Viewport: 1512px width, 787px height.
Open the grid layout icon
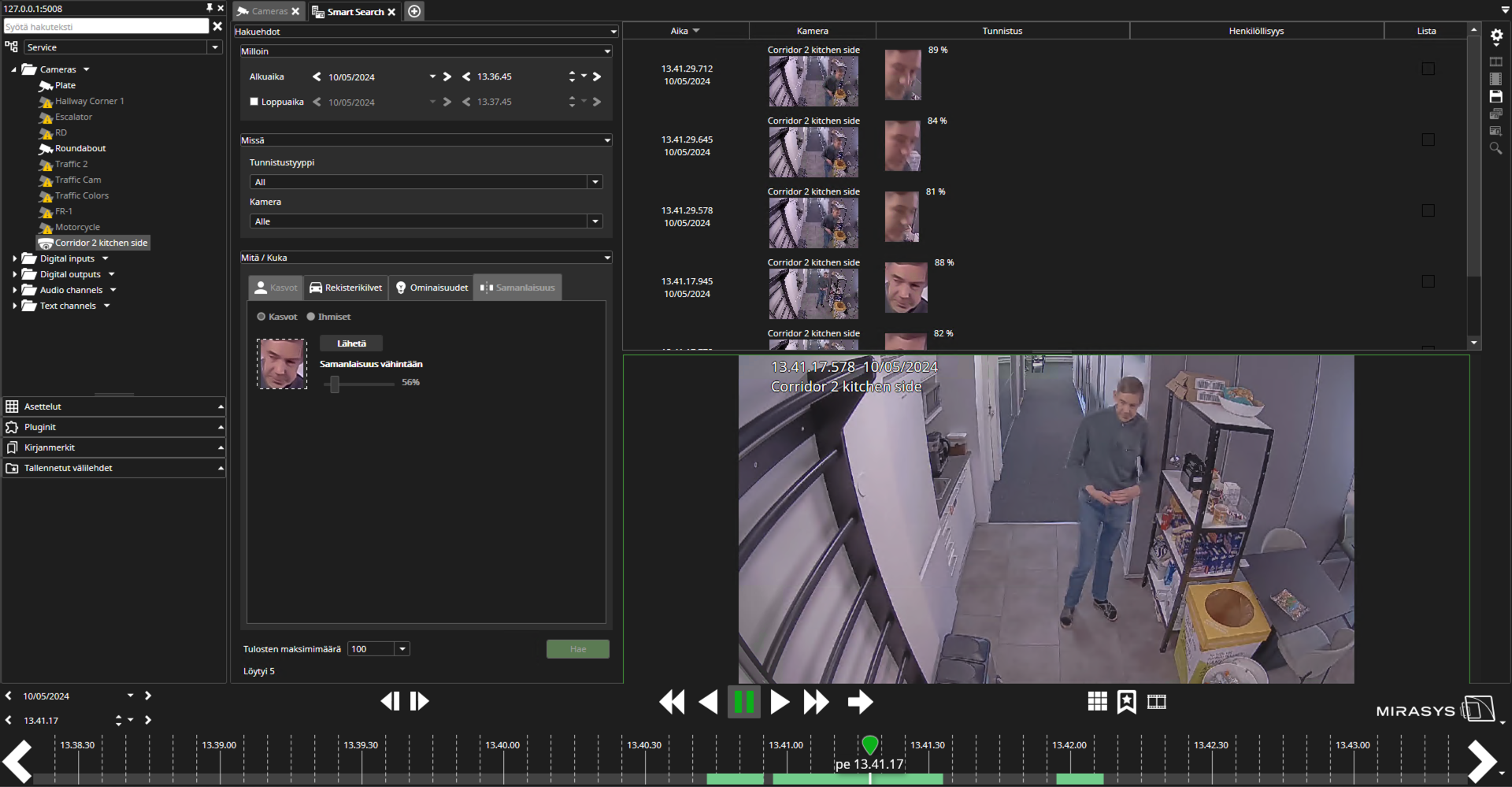coord(1097,701)
